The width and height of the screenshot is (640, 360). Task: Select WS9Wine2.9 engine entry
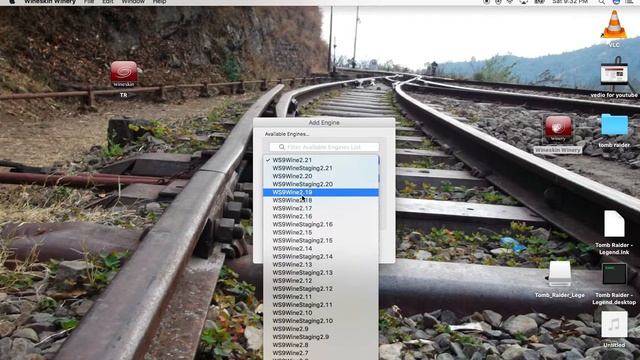click(x=321, y=329)
